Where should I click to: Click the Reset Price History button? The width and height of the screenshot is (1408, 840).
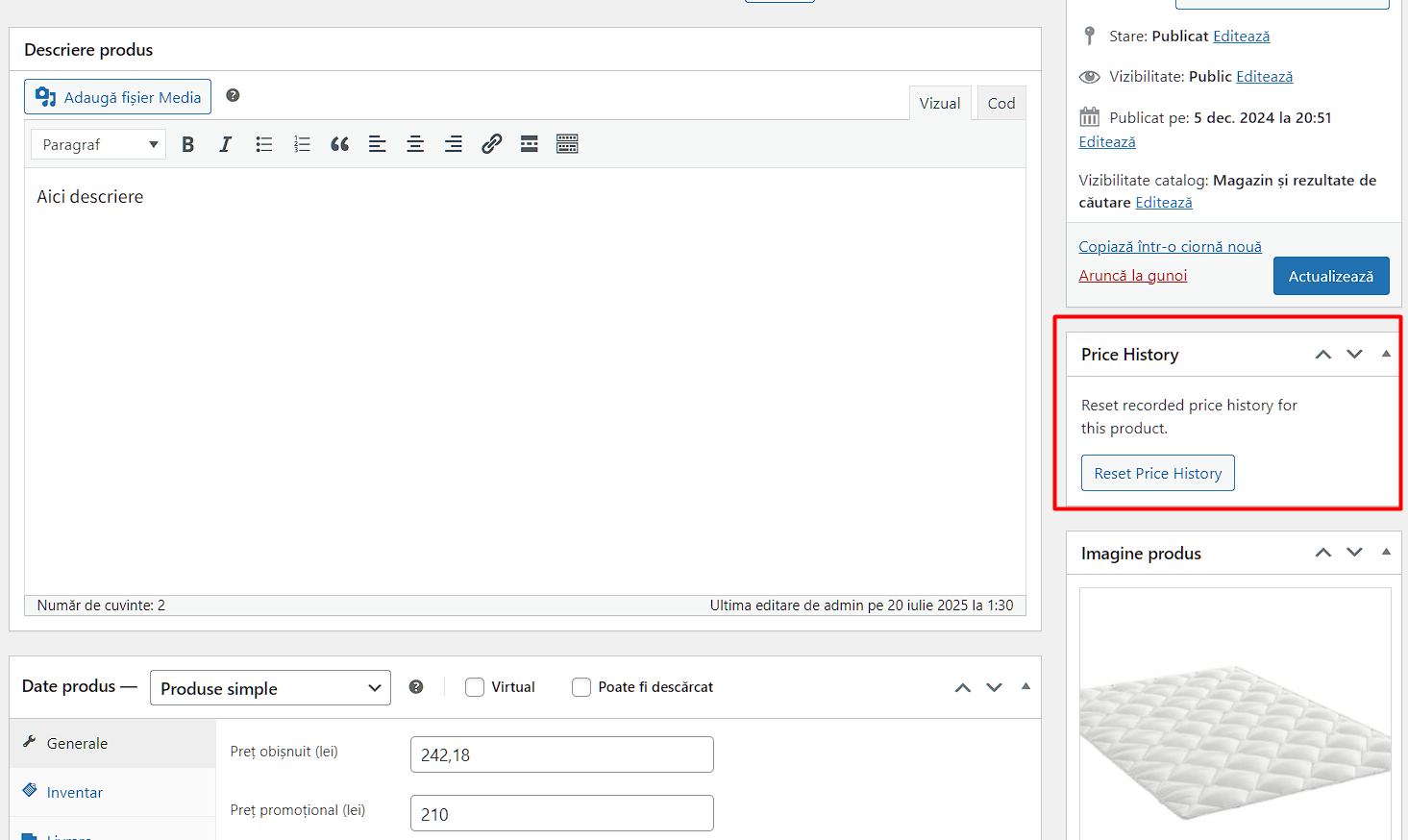tap(1157, 473)
